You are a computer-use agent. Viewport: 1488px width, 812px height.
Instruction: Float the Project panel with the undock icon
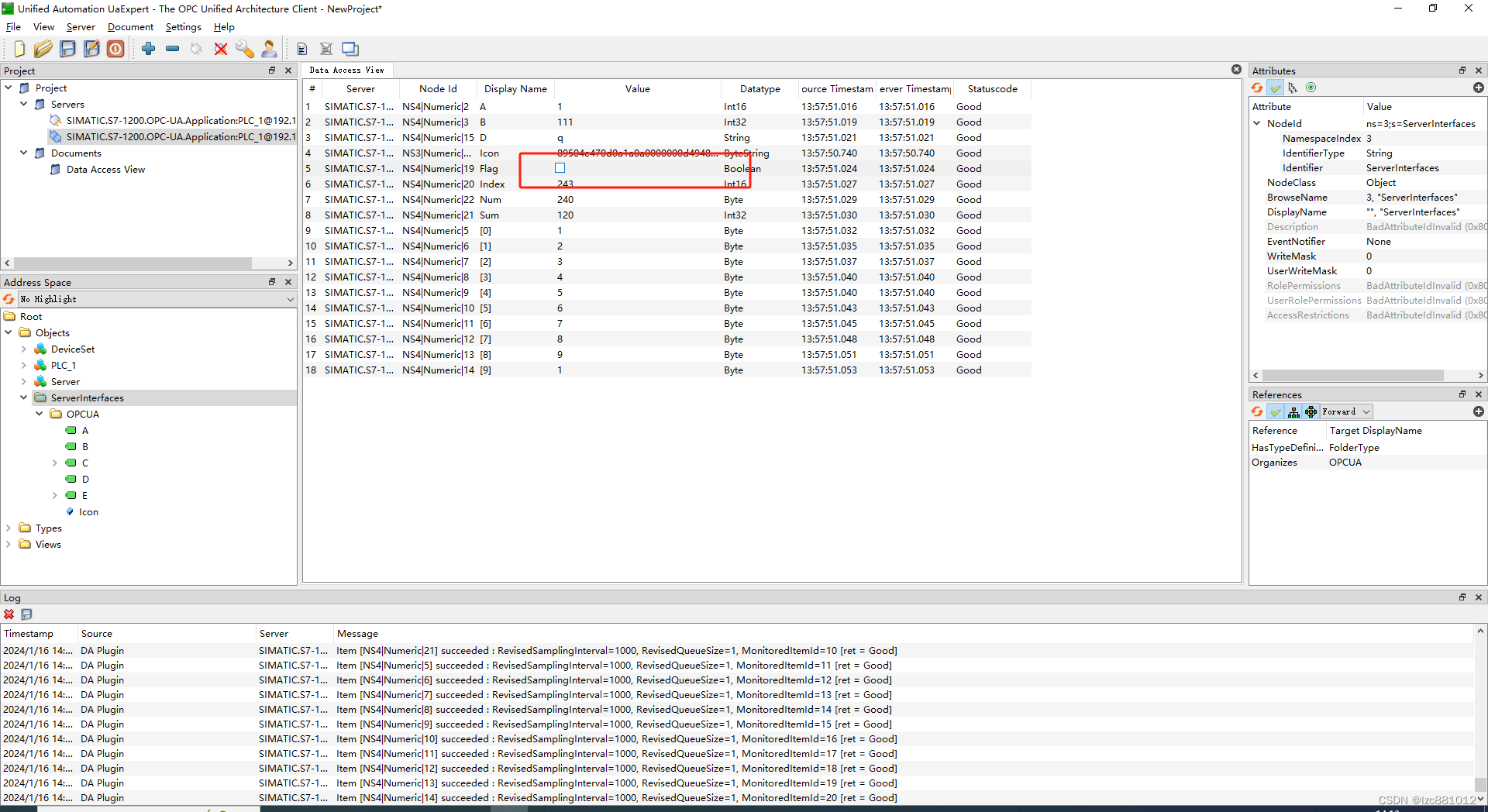pyautogui.click(x=272, y=71)
